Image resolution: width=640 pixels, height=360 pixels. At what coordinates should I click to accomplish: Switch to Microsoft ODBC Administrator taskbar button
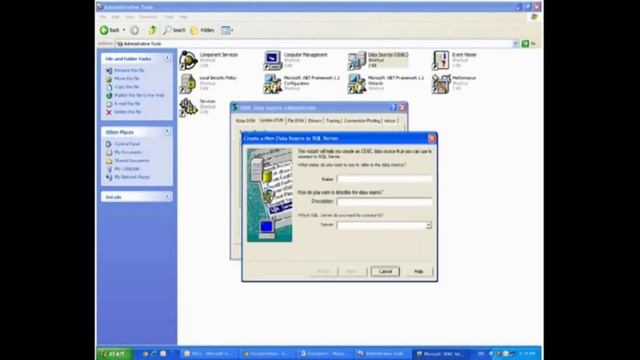click(440, 353)
